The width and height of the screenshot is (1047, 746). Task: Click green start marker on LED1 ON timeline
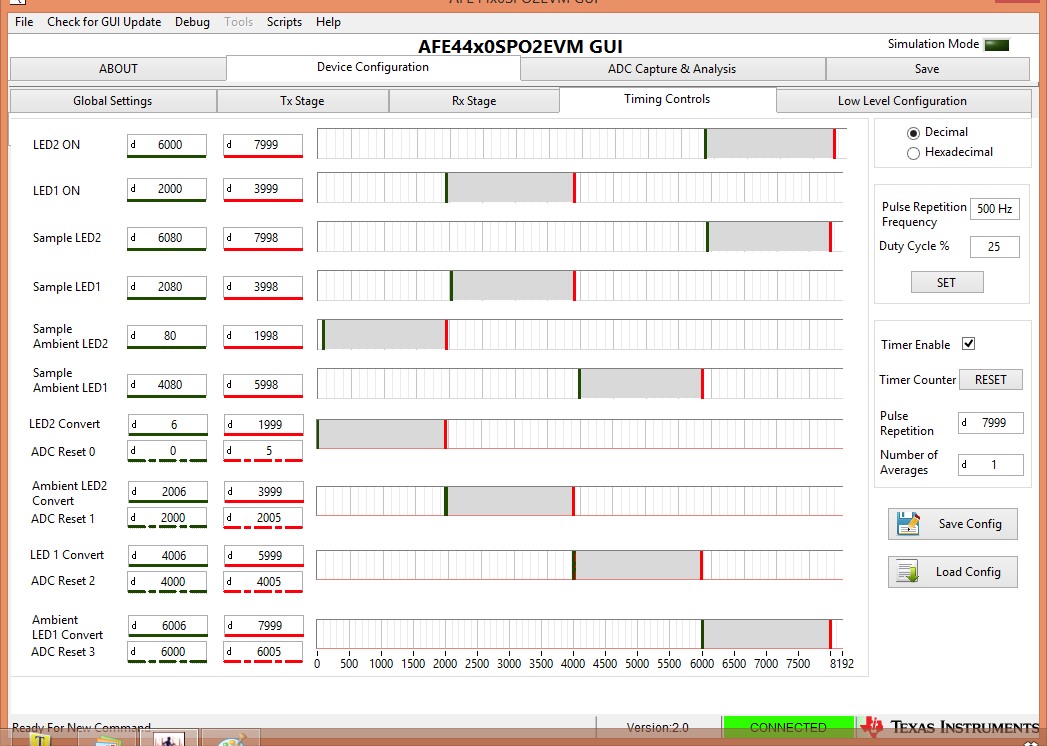446,188
